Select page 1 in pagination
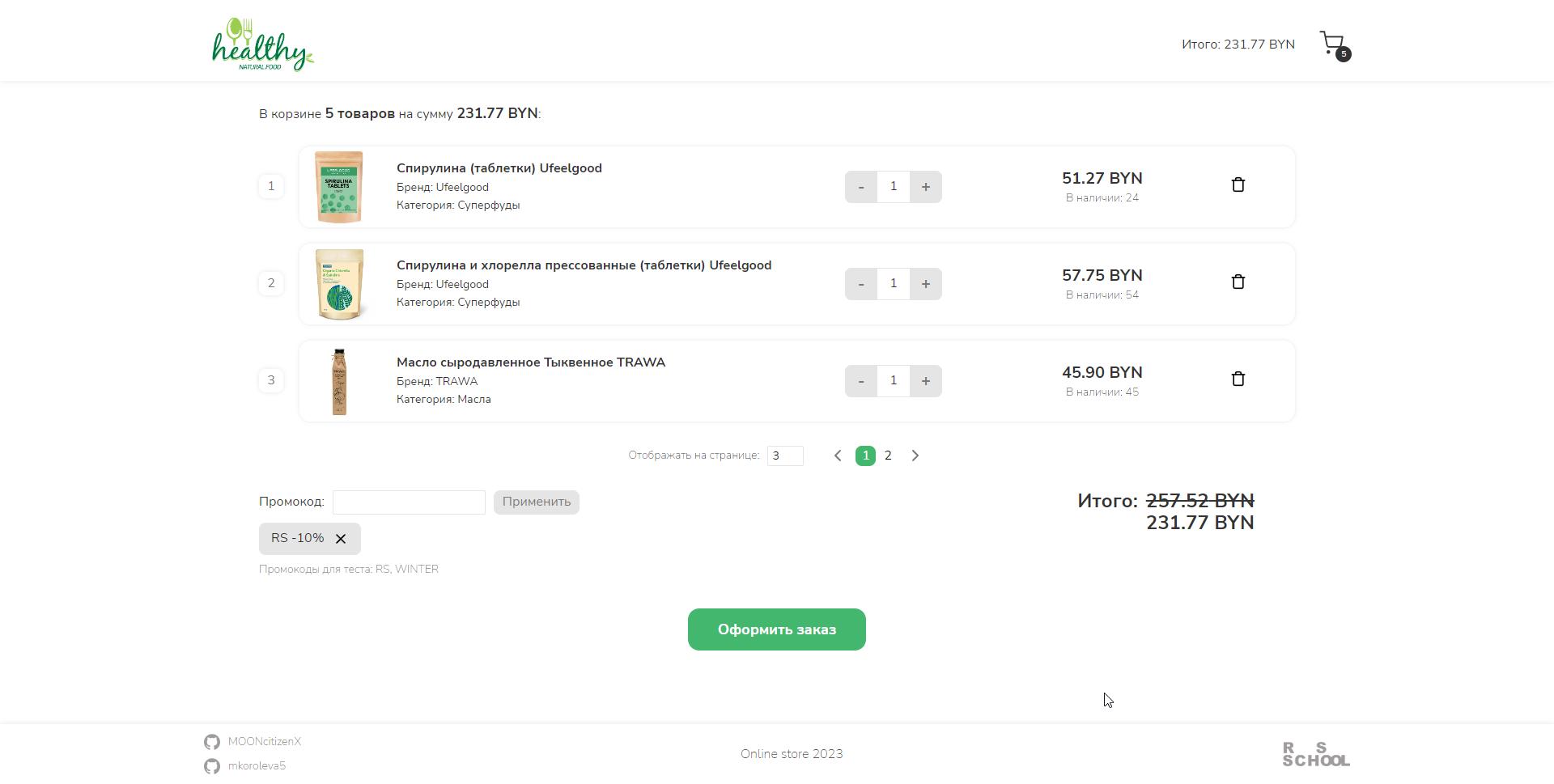1554x784 pixels. coord(865,456)
